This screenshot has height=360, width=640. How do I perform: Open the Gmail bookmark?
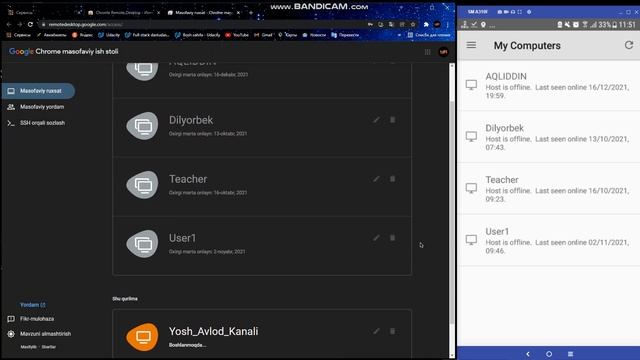click(x=263, y=35)
